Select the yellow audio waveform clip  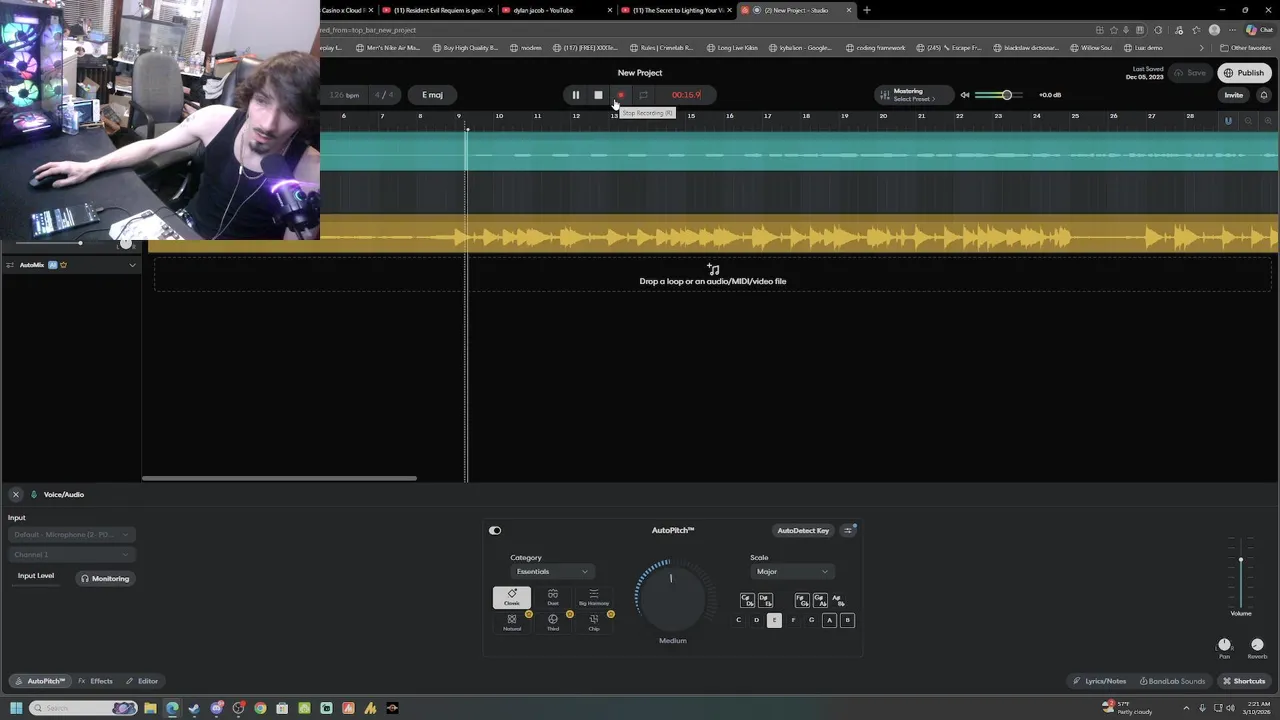point(798,232)
